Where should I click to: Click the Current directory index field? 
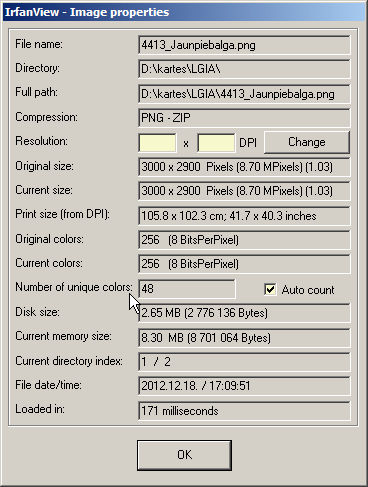point(244,362)
